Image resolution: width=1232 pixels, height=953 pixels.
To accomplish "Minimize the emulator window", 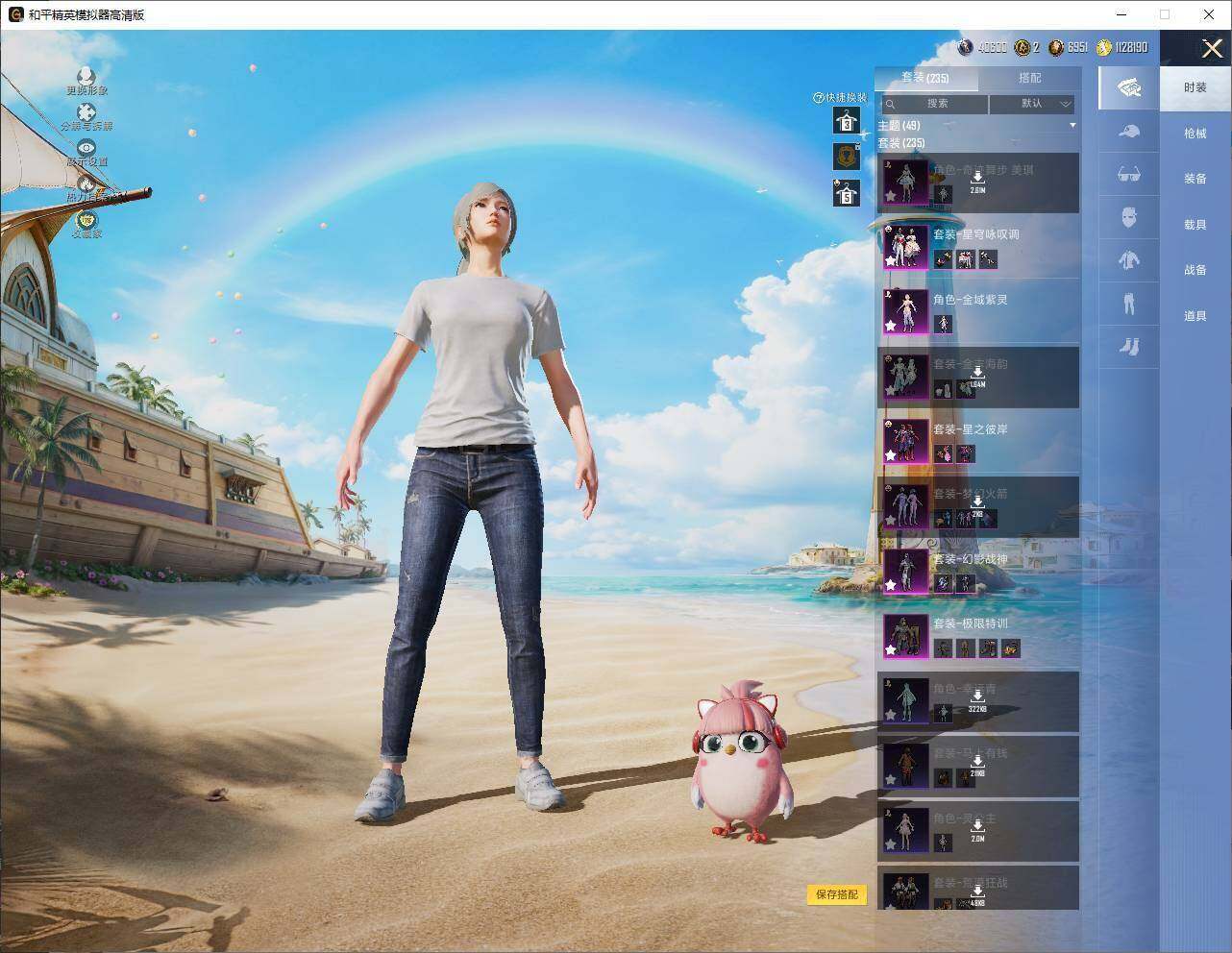I will (1121, 14).
